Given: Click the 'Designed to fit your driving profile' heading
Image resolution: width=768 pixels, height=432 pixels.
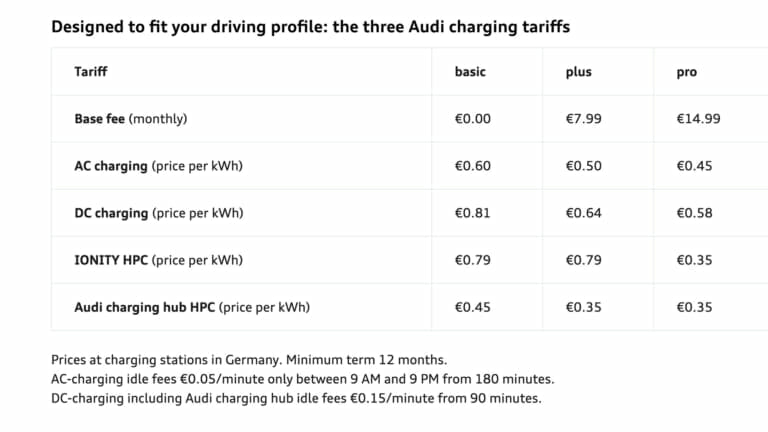Looking at the screenshot, I should (310, 27).
